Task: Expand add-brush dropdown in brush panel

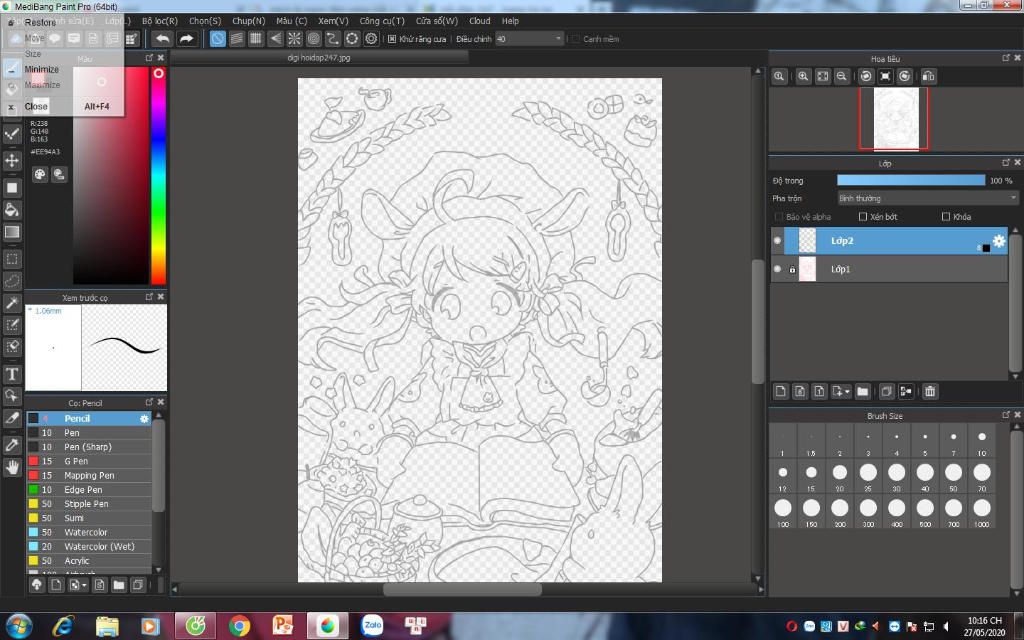Action: [84, 584]
